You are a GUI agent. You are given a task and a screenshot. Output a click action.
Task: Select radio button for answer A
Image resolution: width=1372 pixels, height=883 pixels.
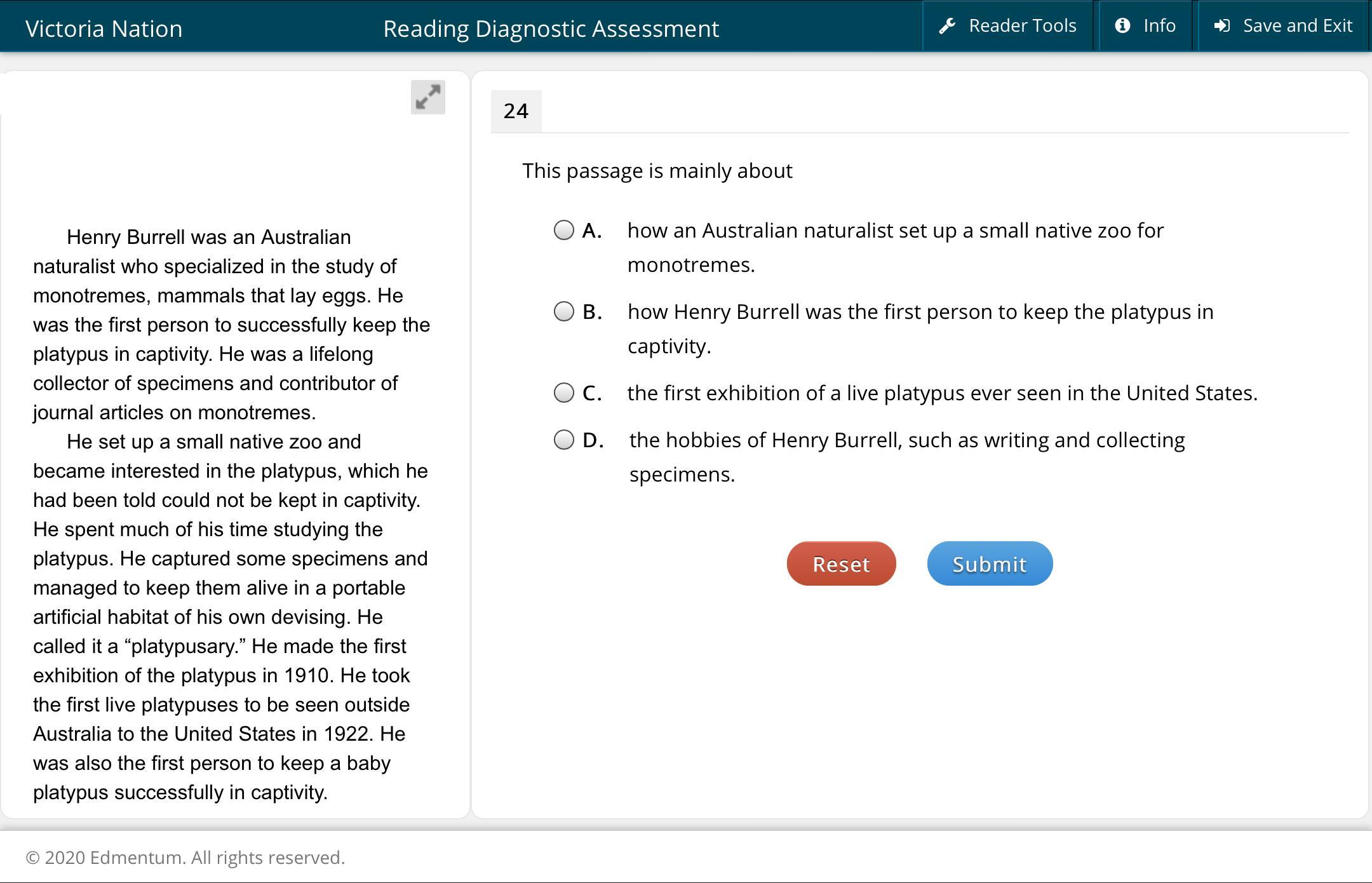click(x=563, y=230)
